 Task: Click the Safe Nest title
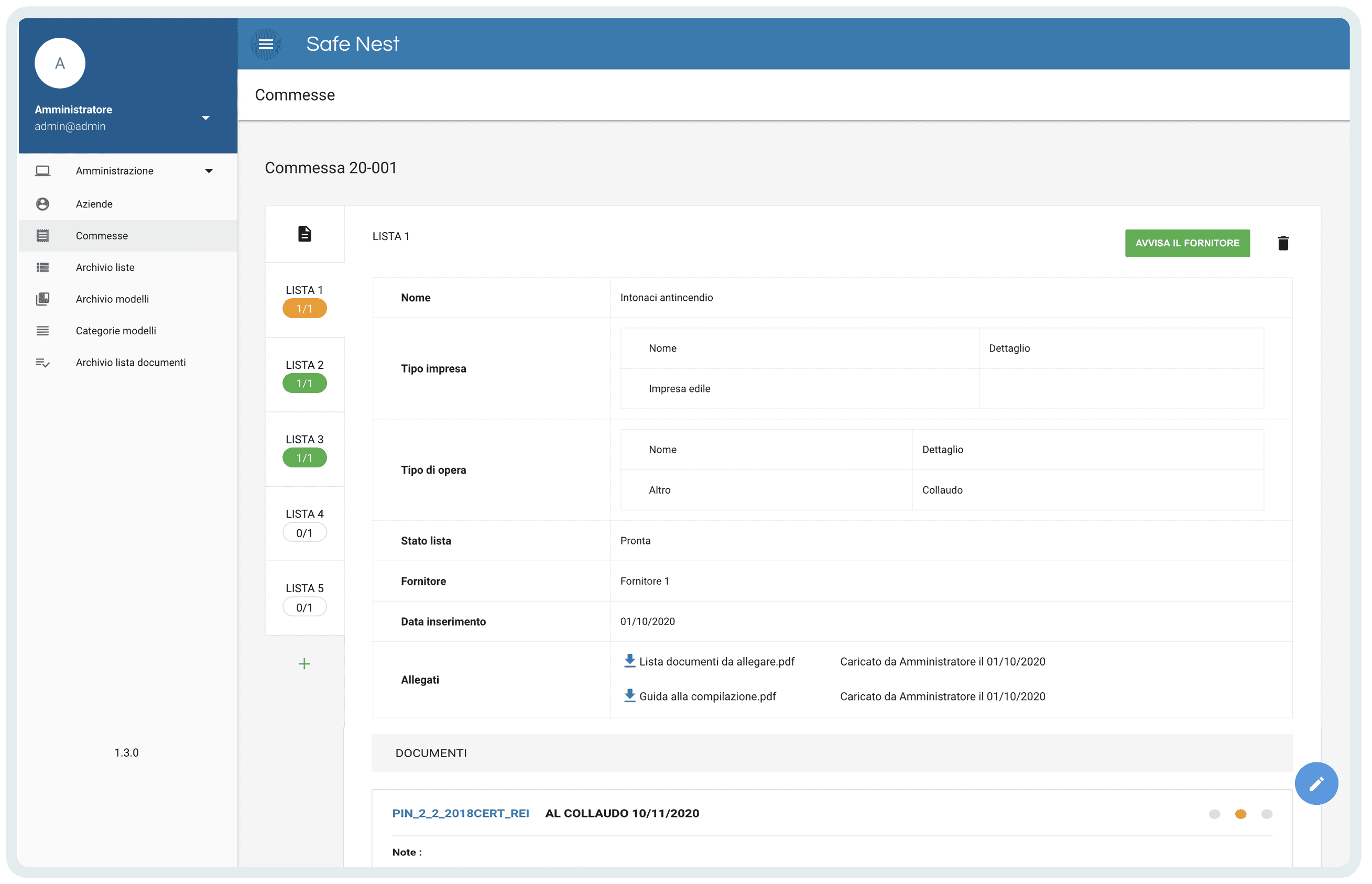(353, 44)
